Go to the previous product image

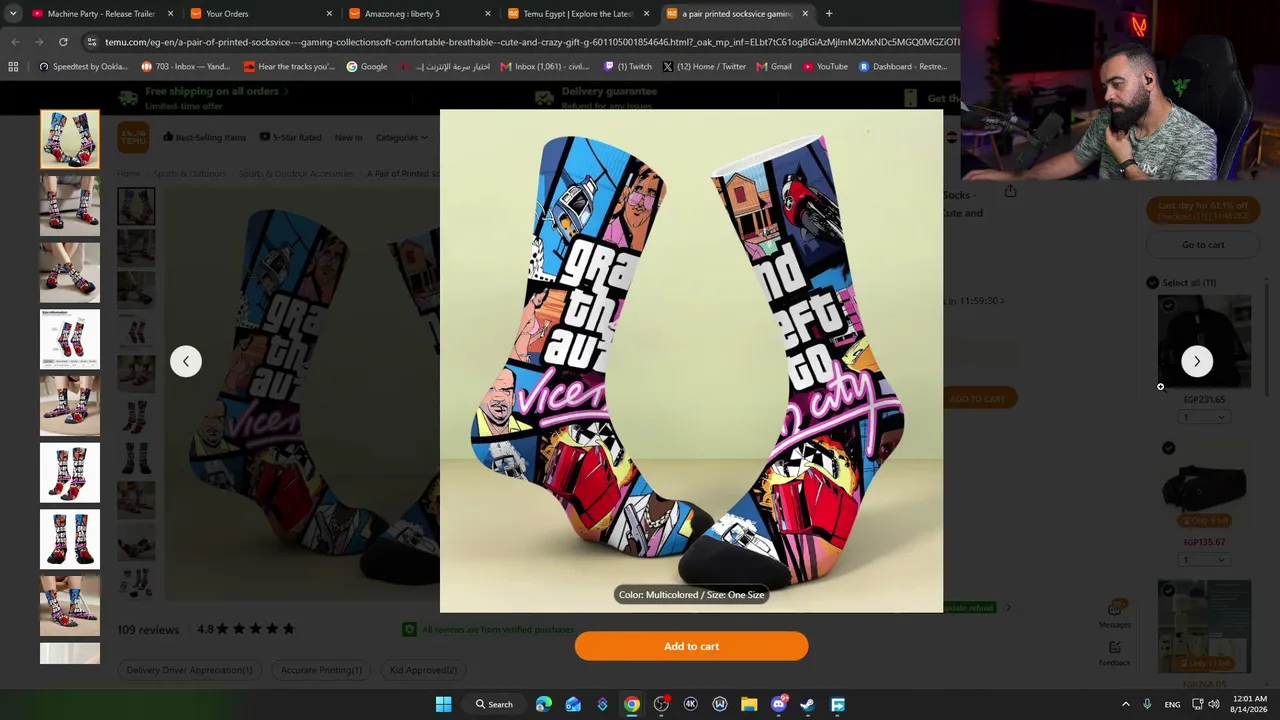coord(185,361)
